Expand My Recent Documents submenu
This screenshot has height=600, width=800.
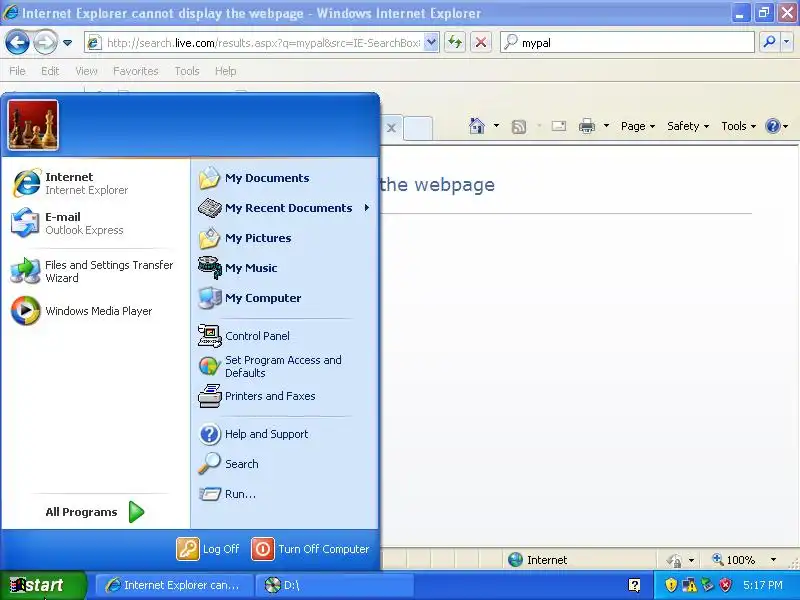284,208
